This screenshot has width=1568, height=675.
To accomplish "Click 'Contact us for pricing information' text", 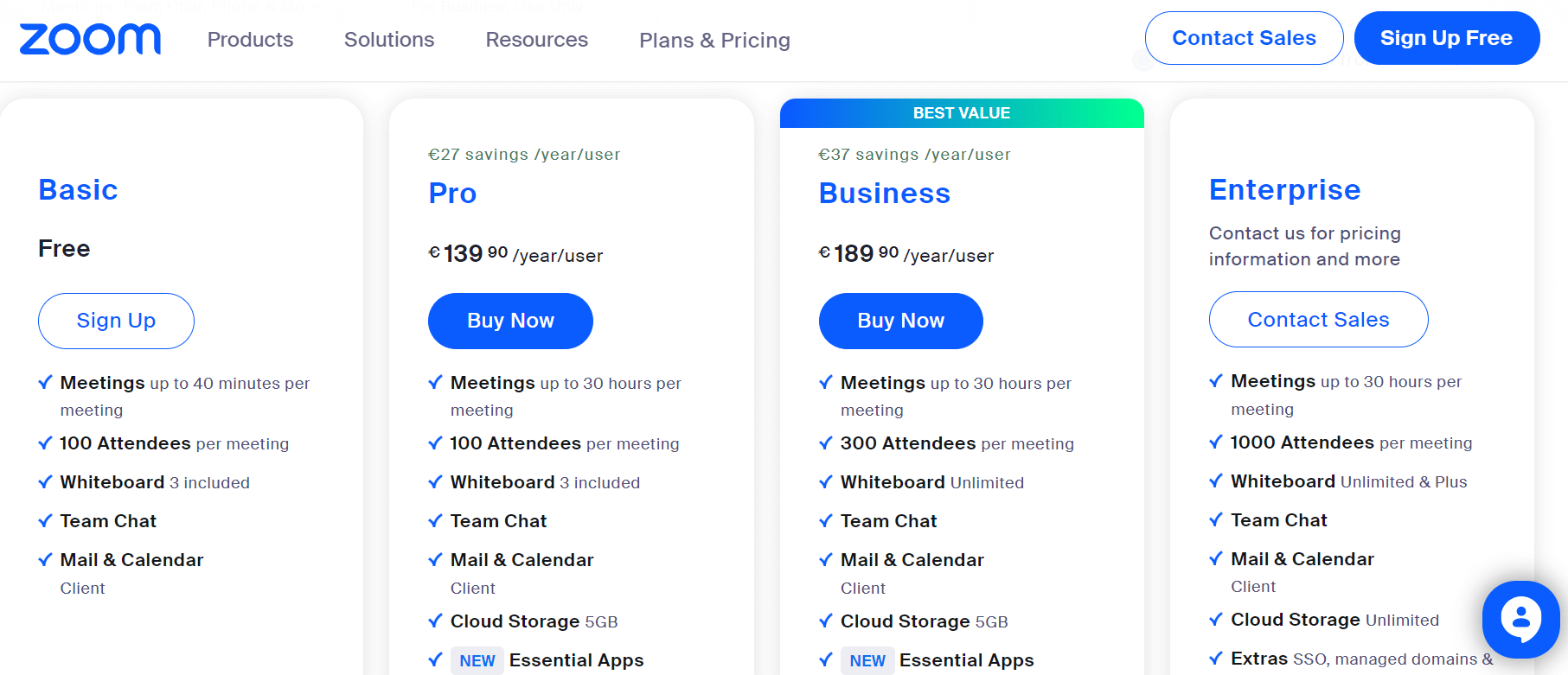I will [x=1304, y=246].
